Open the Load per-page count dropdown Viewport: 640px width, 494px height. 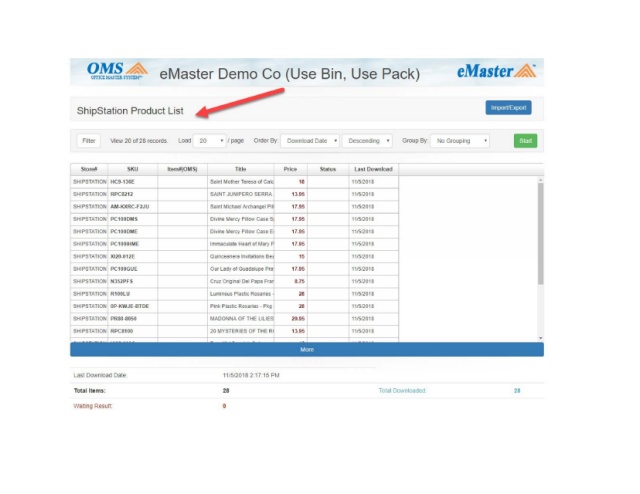click(210, 141)
